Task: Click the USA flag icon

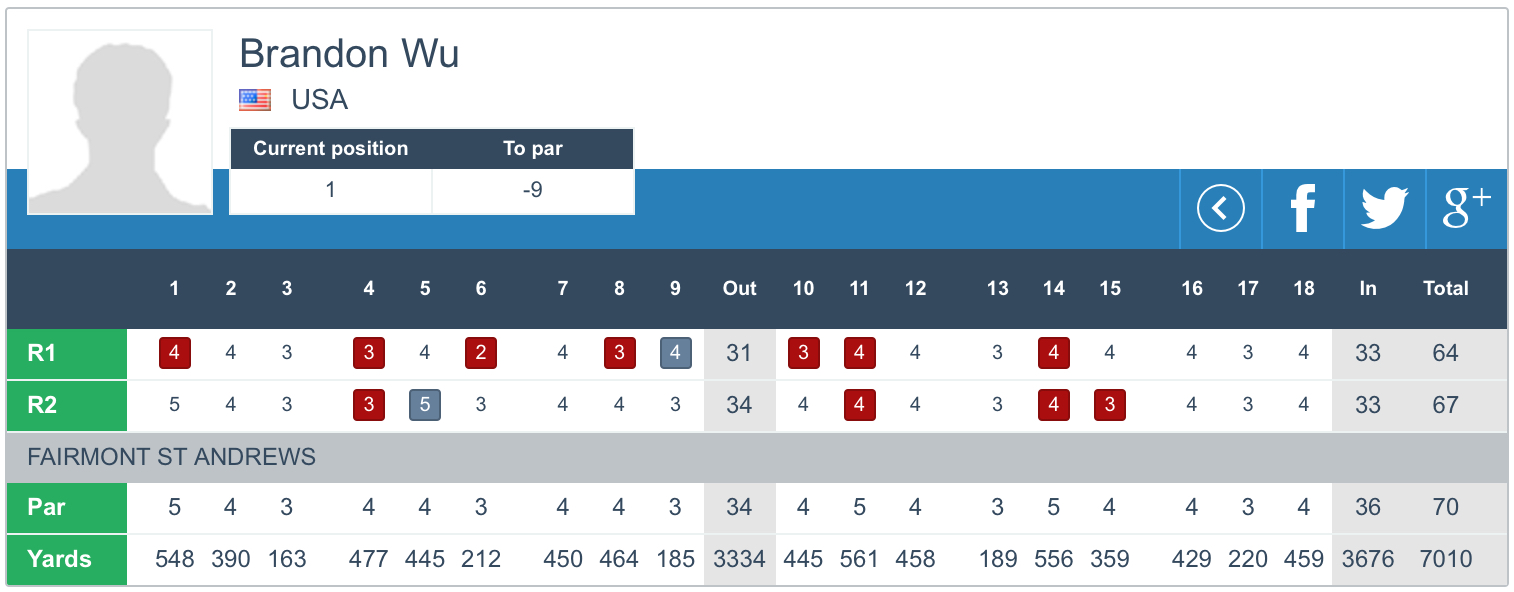Action: (x=255, y=100)
